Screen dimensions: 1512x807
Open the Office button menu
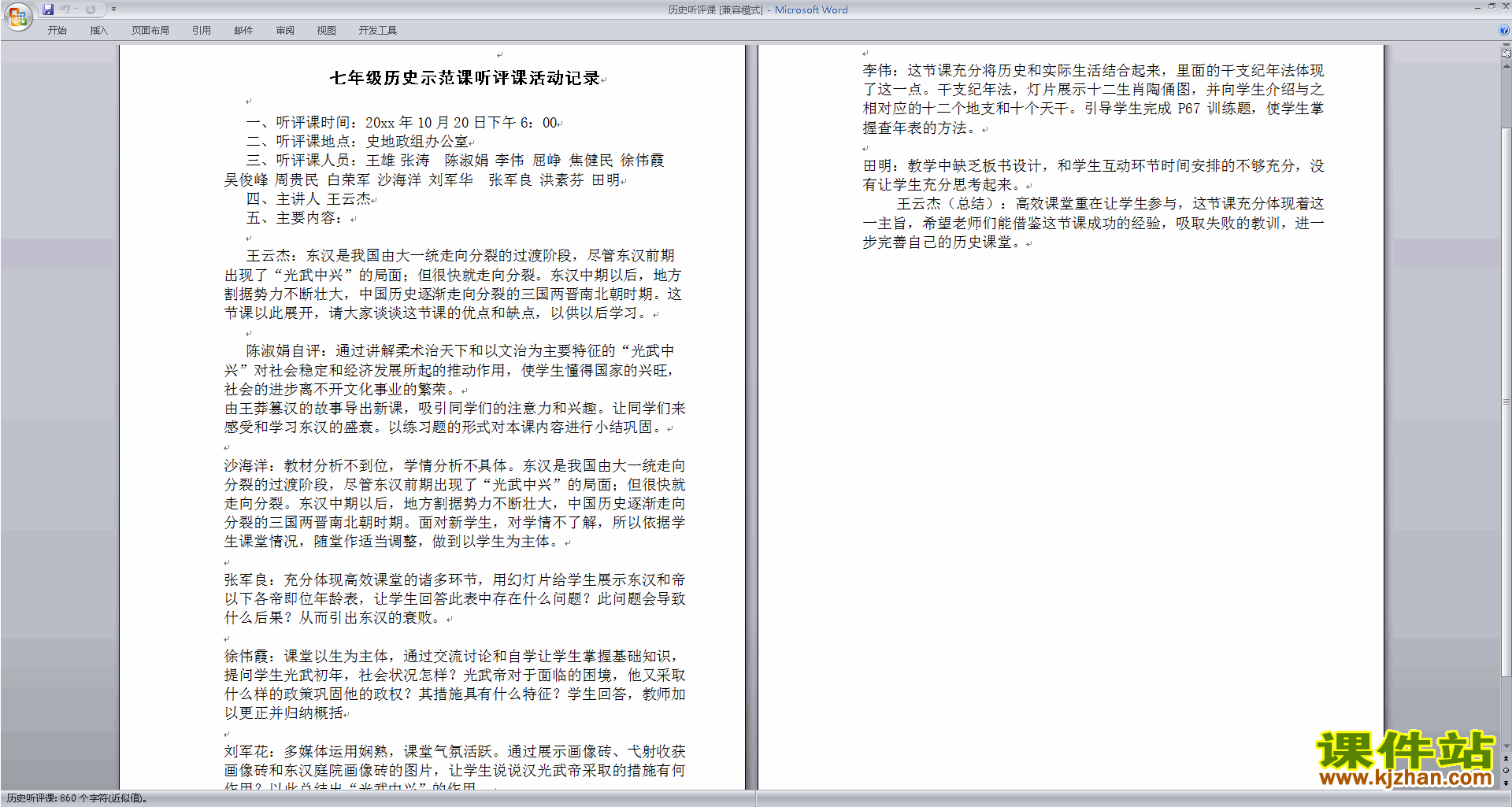(x=17, y=17)
